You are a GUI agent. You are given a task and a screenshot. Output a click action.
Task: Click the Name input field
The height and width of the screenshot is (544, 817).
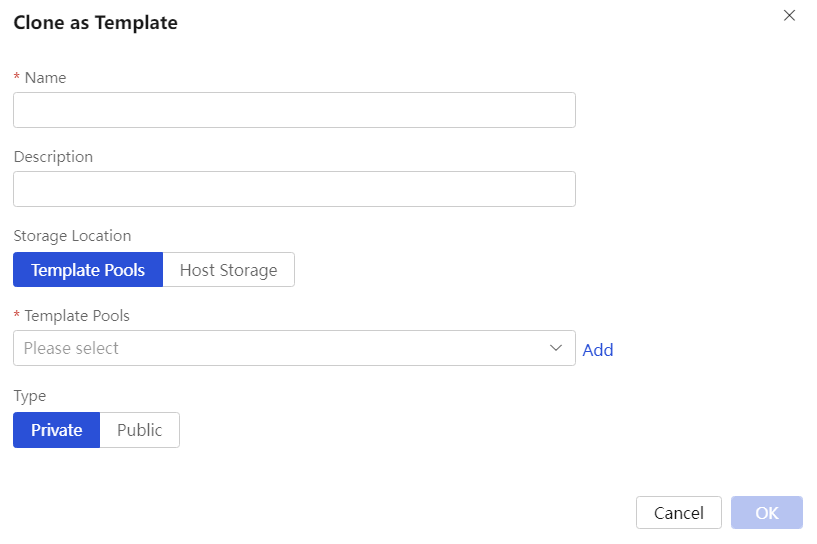294,110
